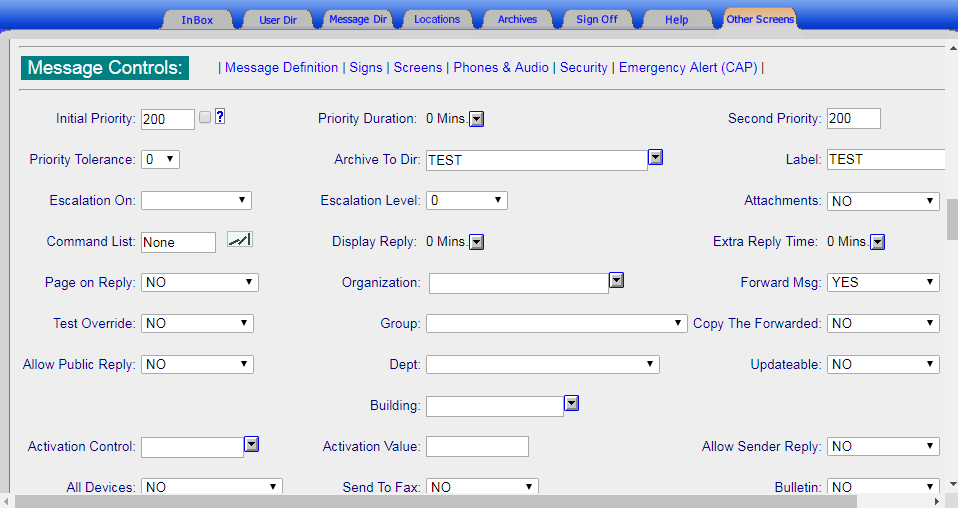Expand the Priority Tolerance dropdown
The height and width of the screenshot is (508, 958).
pyautogui.click(x=160, y=160)
